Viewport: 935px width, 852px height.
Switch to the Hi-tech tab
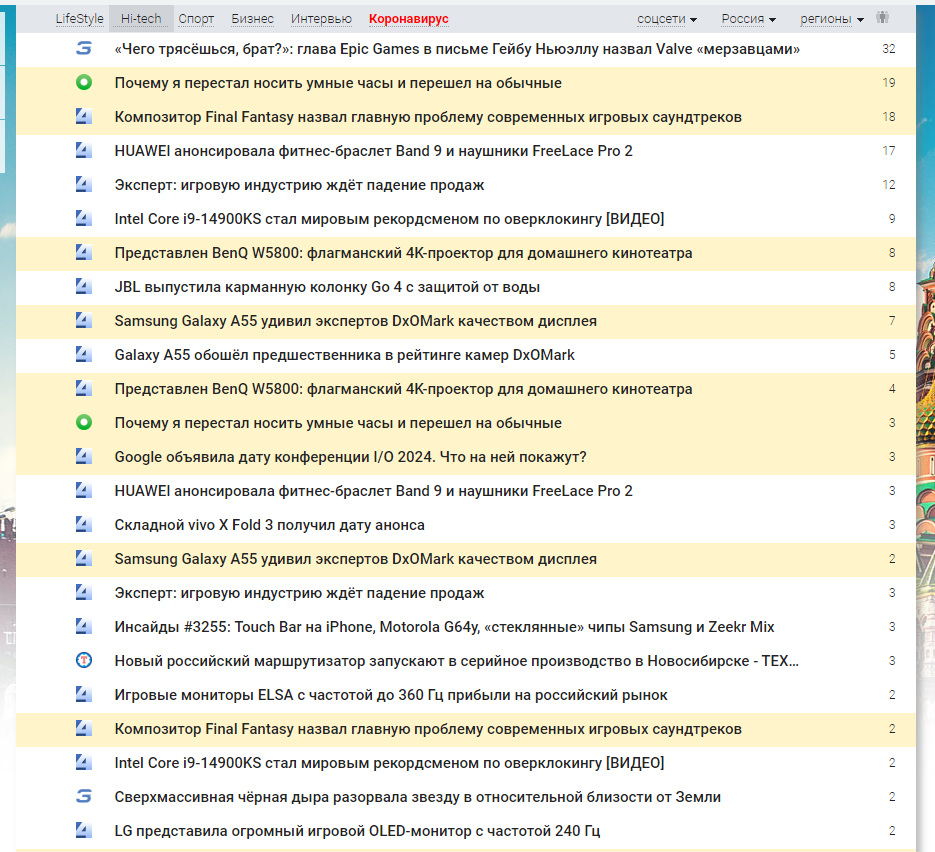(x=141, y=19)
